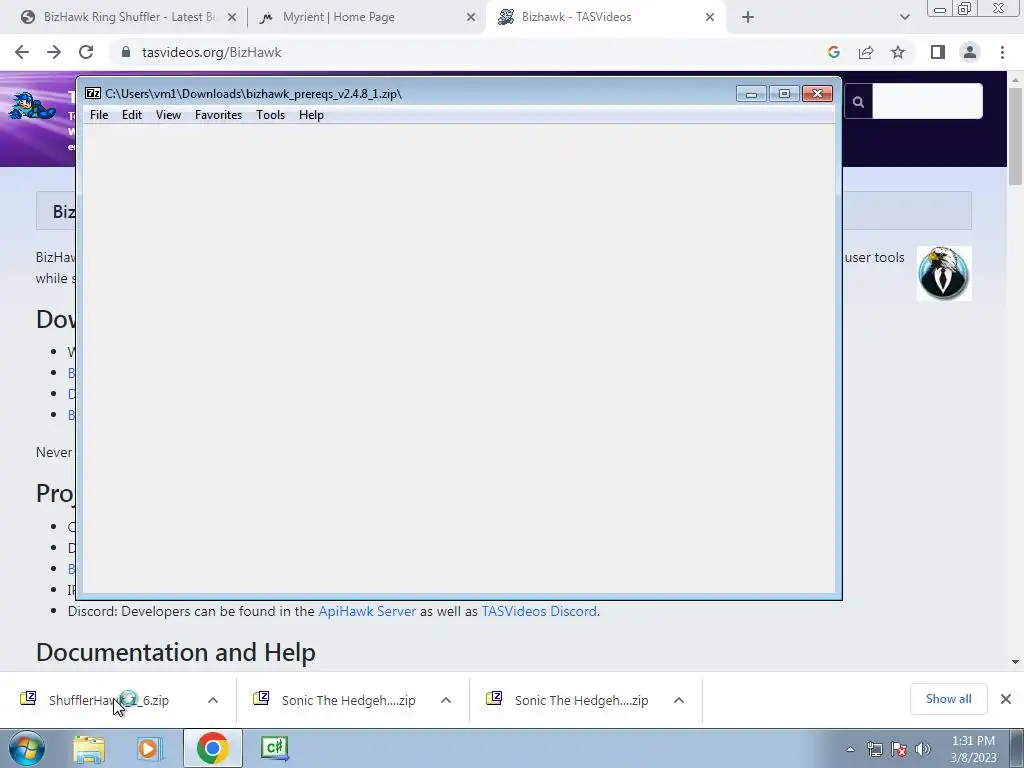
Task: Expand options for first Sonic zip download
Action: click(446, 700)
